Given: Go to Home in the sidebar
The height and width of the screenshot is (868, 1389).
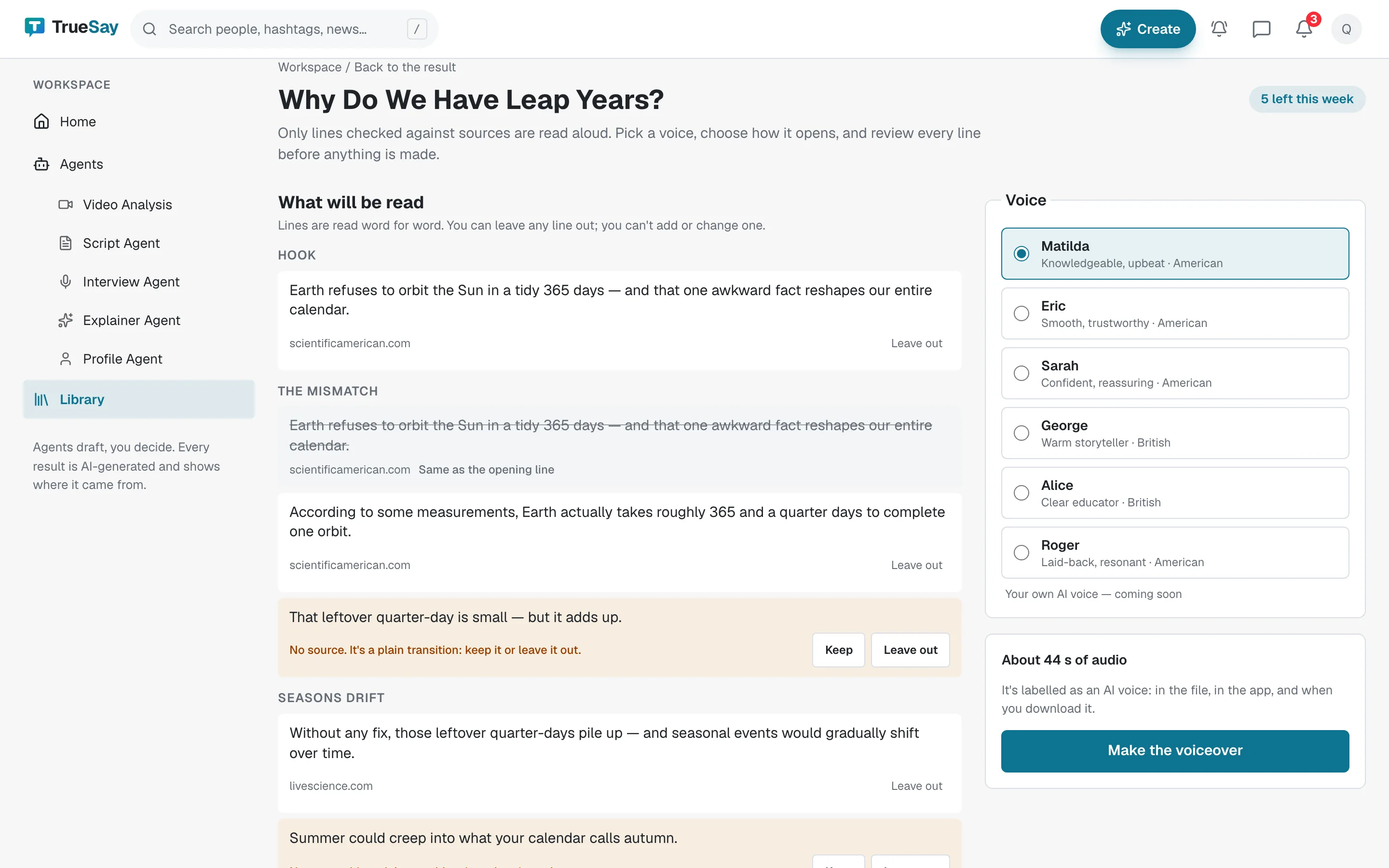Looking at the screenshot, I should tap(138, 122).
